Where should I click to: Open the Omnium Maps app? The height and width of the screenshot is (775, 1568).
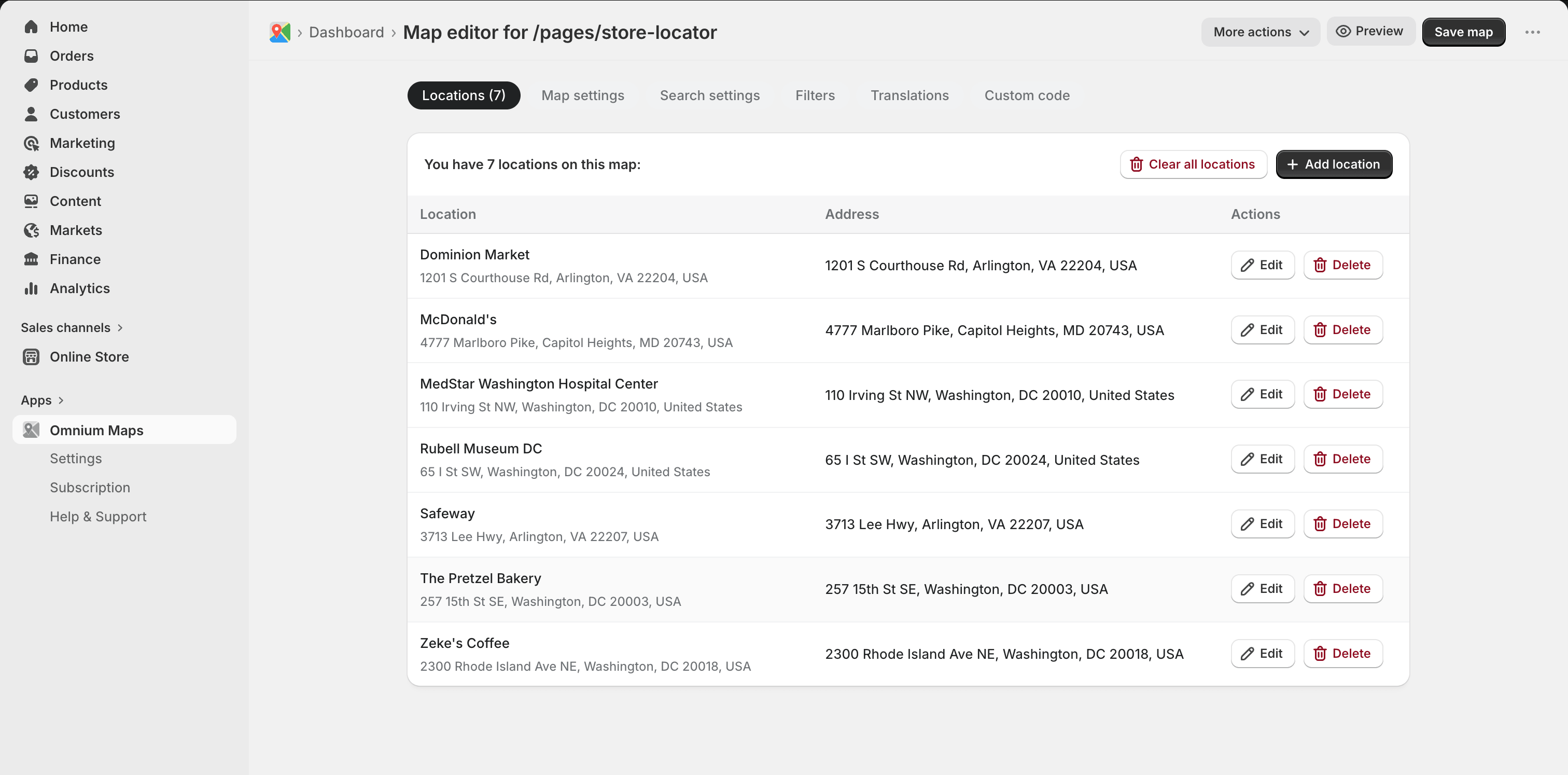(x=96, y=430)
